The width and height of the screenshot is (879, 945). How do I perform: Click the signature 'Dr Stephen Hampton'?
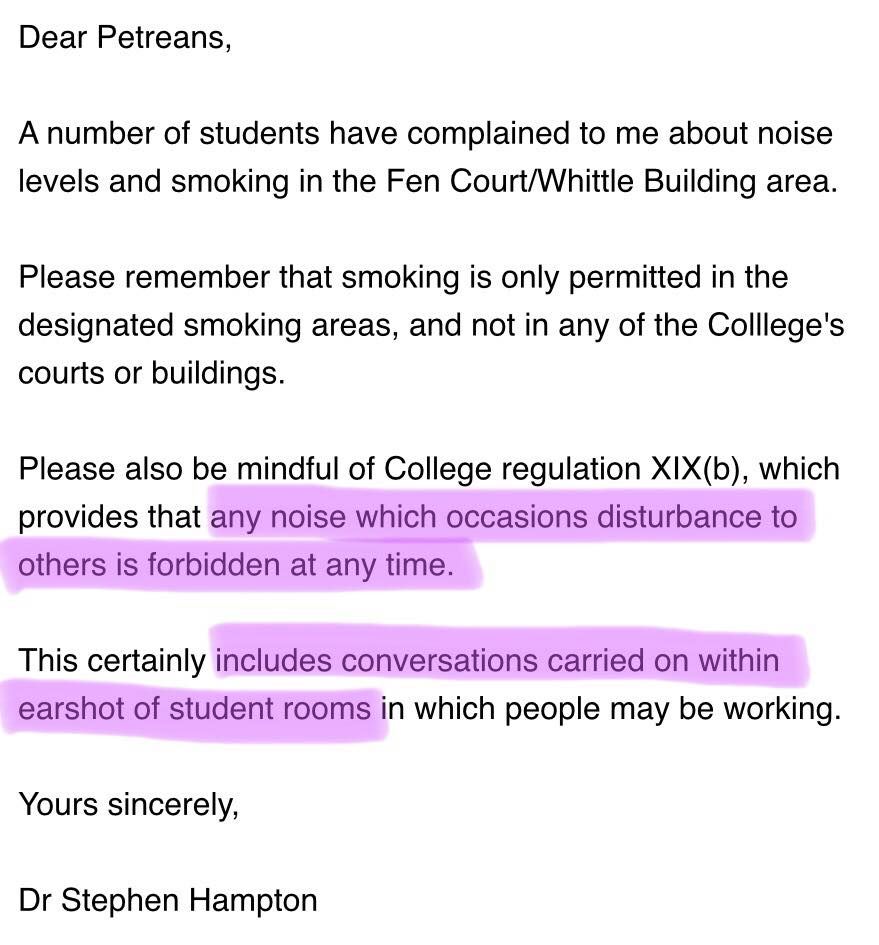(168, 900)
